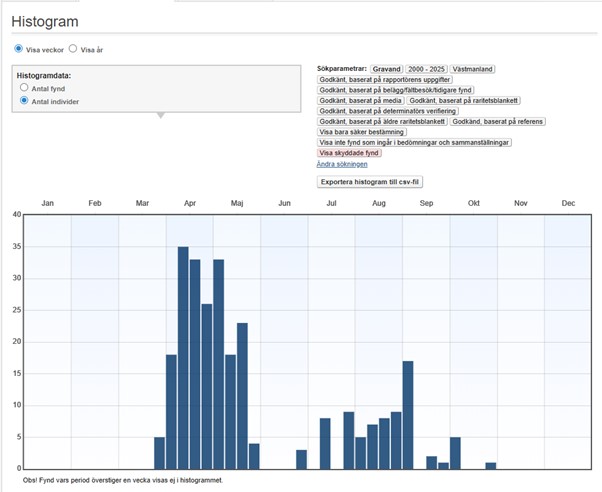602x492 pixels.
Task: Open the "Ändra sökningen" link
Action: (x=342, y=164)
